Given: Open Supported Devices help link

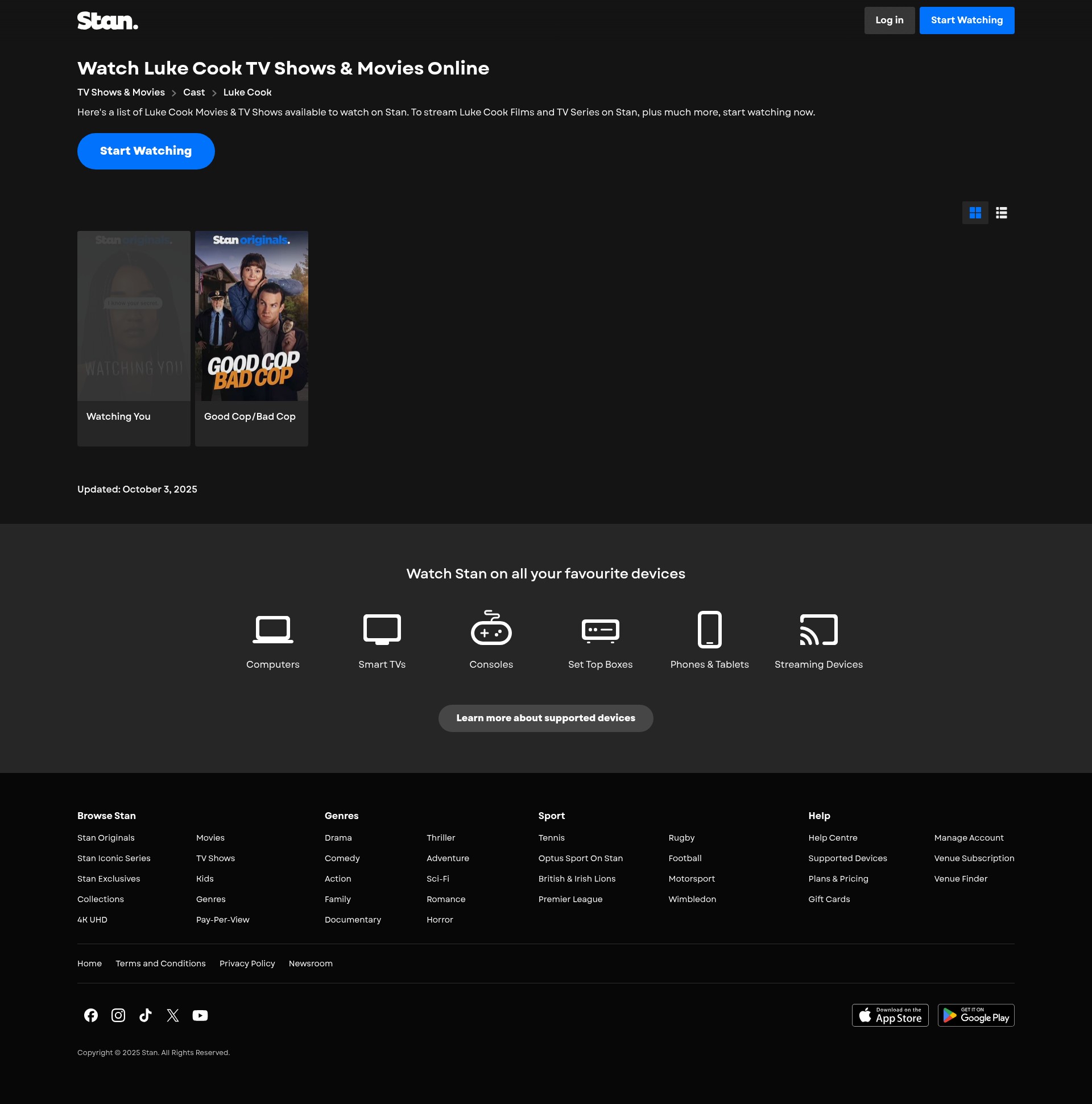Looking at the screenshot, I should click(x=847, y=858).
